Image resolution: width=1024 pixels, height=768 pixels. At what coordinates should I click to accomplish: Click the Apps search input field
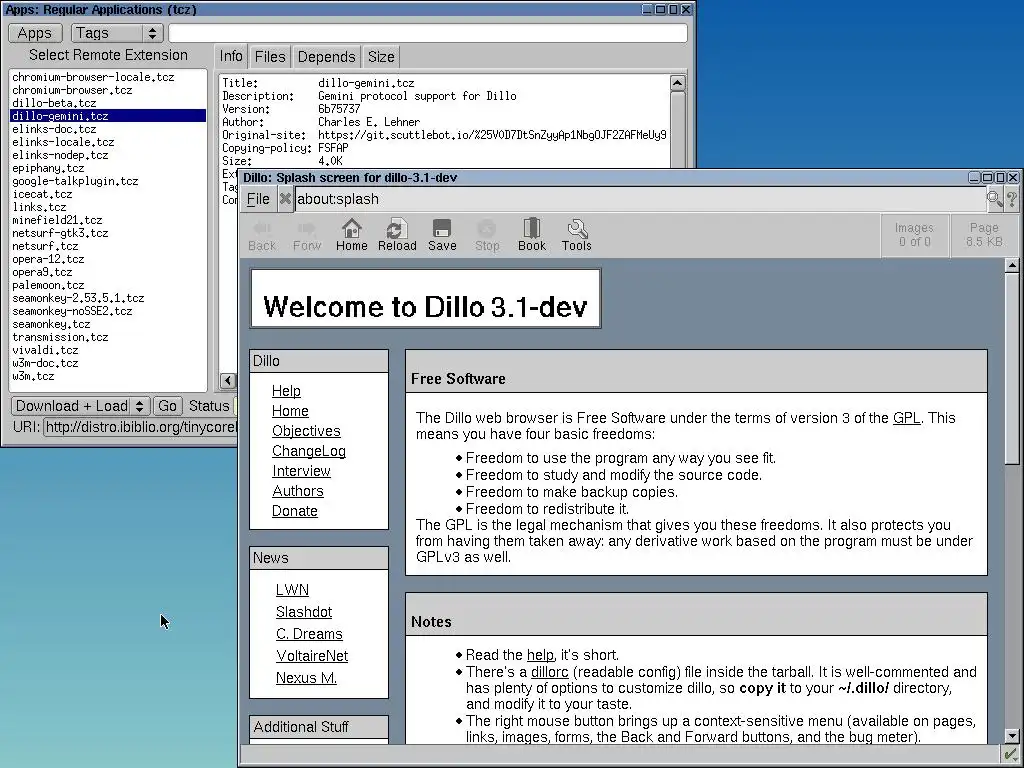coord(428,33)
